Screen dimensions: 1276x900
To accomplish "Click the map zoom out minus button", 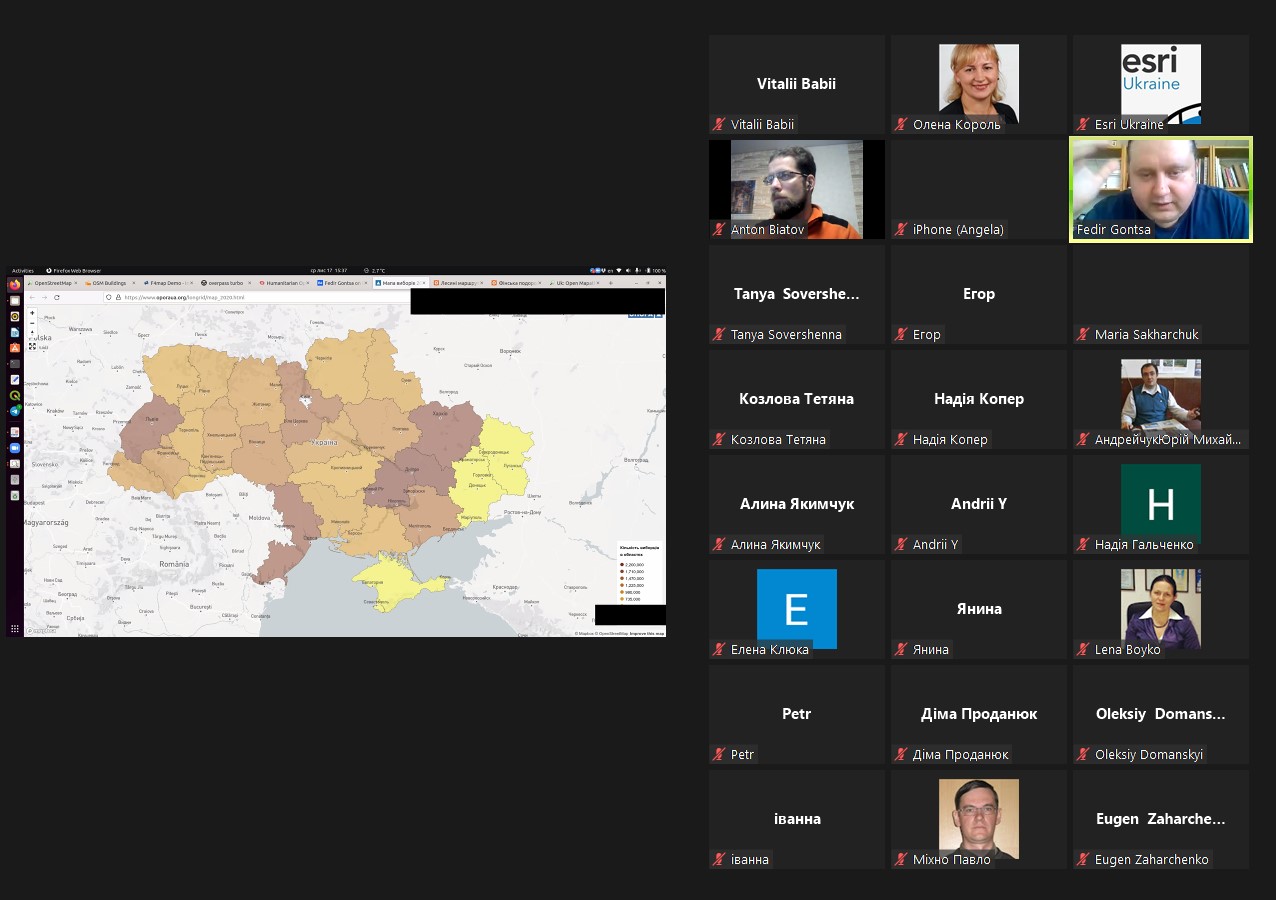I will 32,323.
